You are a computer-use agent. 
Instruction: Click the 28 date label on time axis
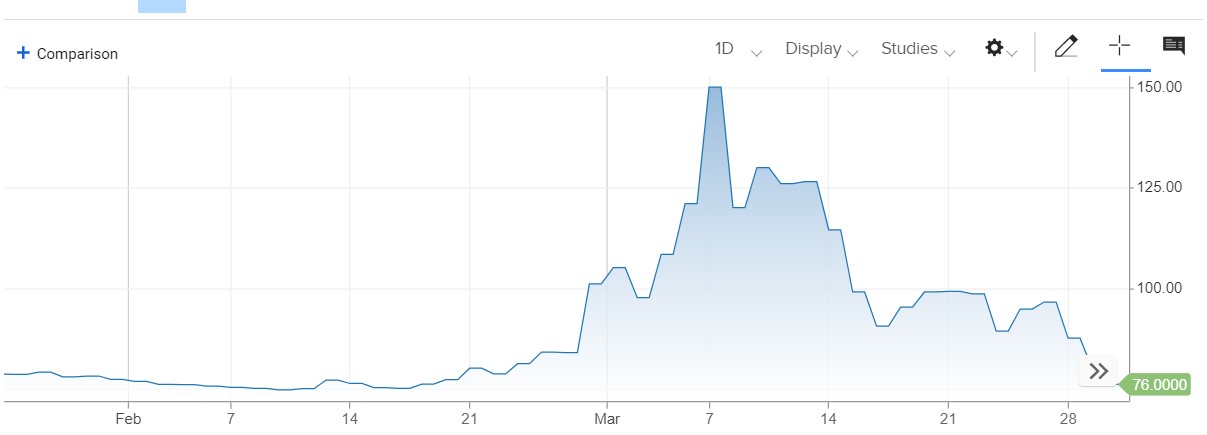[1069, 416]
